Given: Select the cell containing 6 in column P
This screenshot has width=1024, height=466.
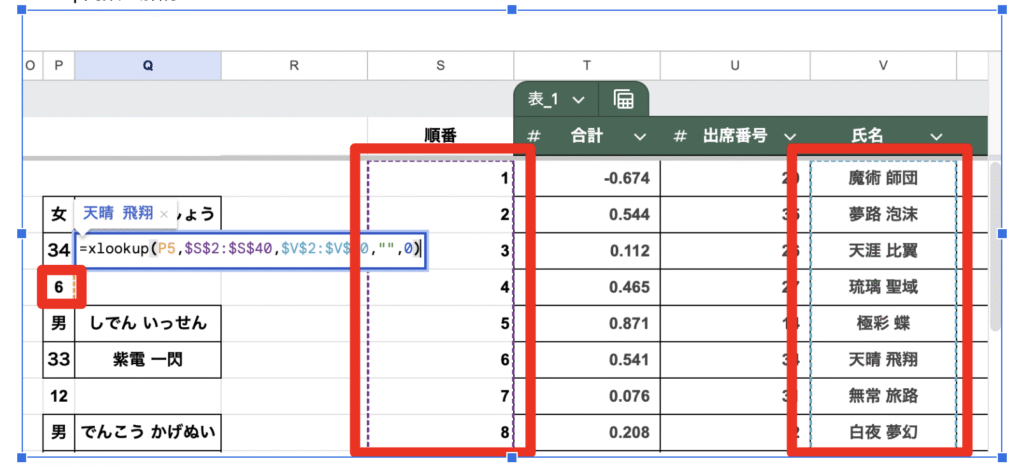Looking at the screenshot, I should 59,287.
